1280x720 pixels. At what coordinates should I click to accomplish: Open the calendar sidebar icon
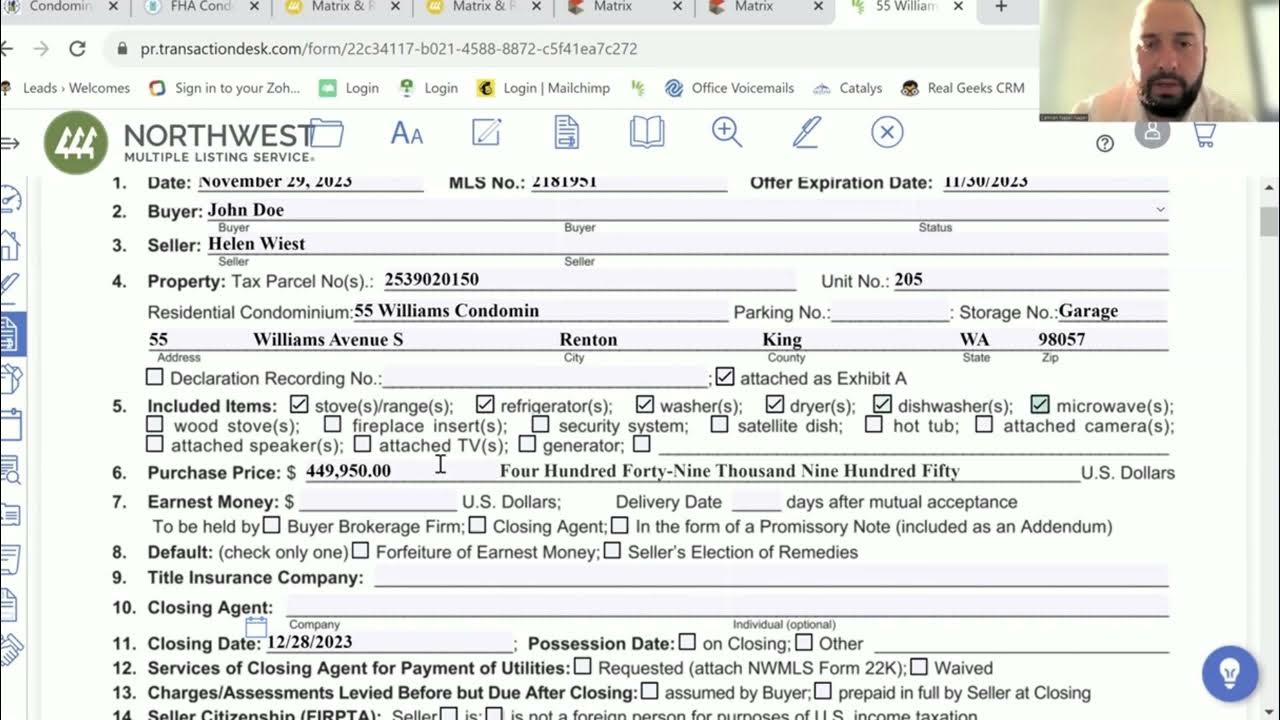10,424
